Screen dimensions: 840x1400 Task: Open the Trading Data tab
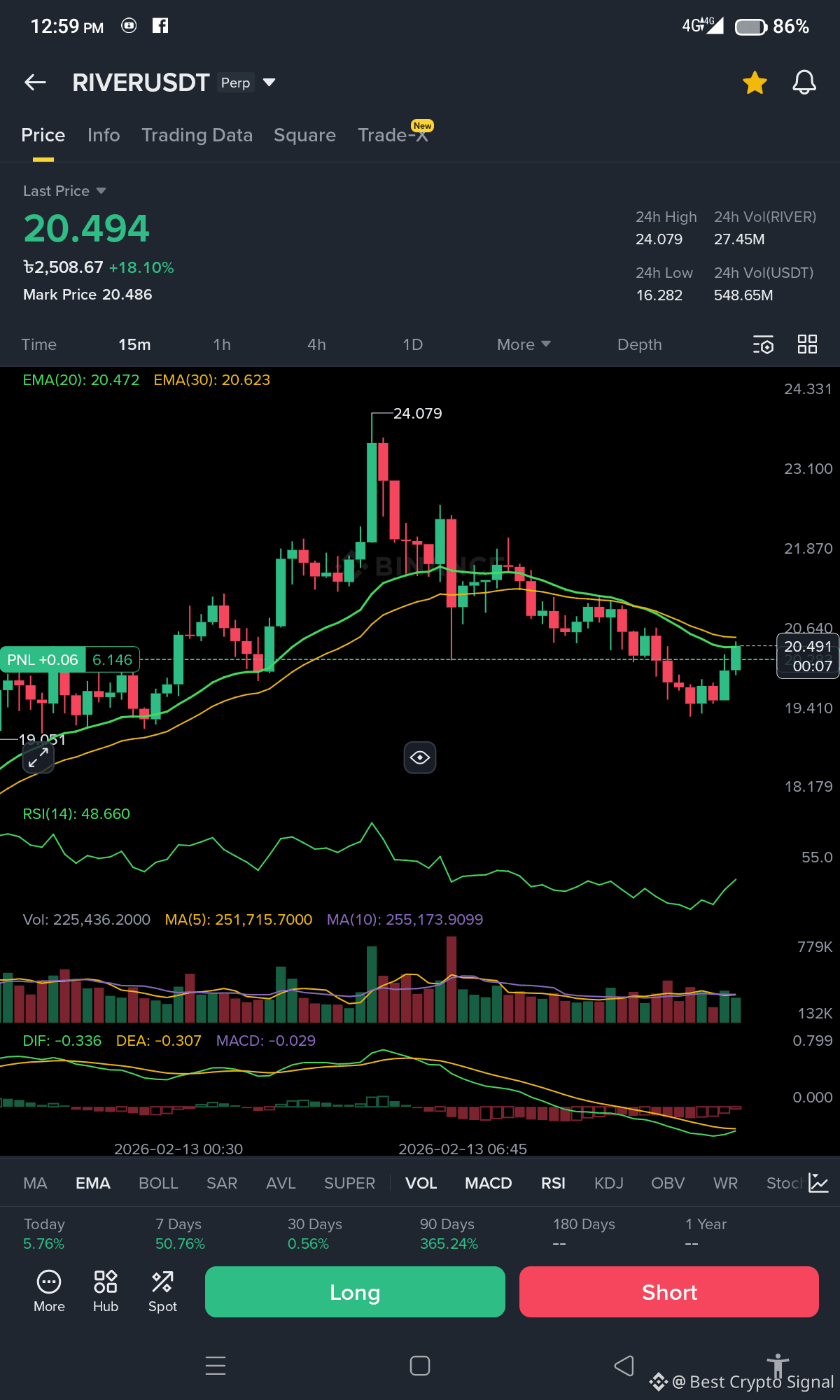[197, 135]
